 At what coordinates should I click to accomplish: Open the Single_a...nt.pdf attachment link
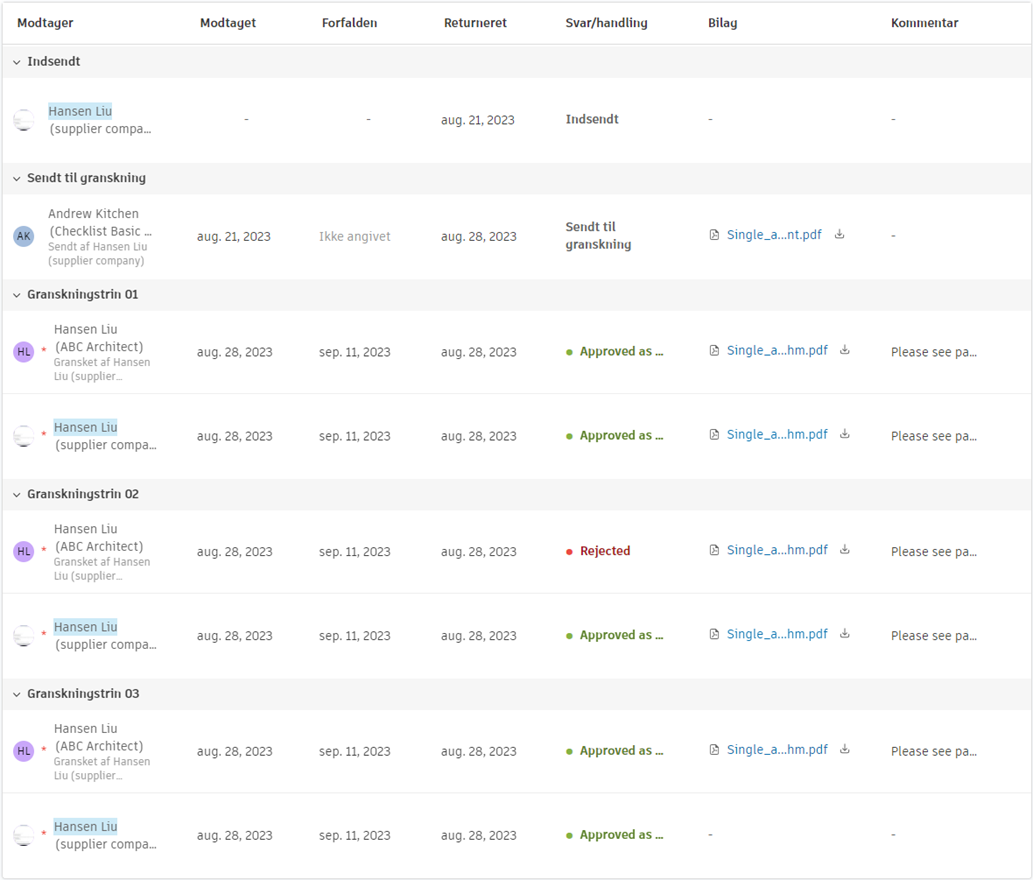pyautogui.click(x=773, y=235)
